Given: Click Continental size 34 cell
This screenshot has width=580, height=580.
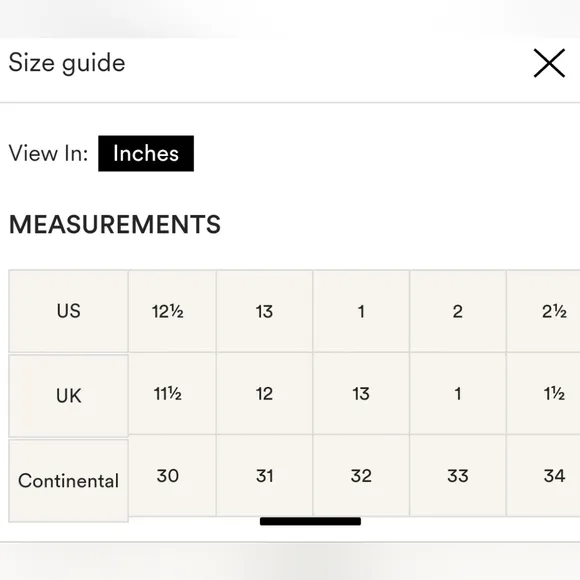Looking at the screenshot, I should 543,476.
